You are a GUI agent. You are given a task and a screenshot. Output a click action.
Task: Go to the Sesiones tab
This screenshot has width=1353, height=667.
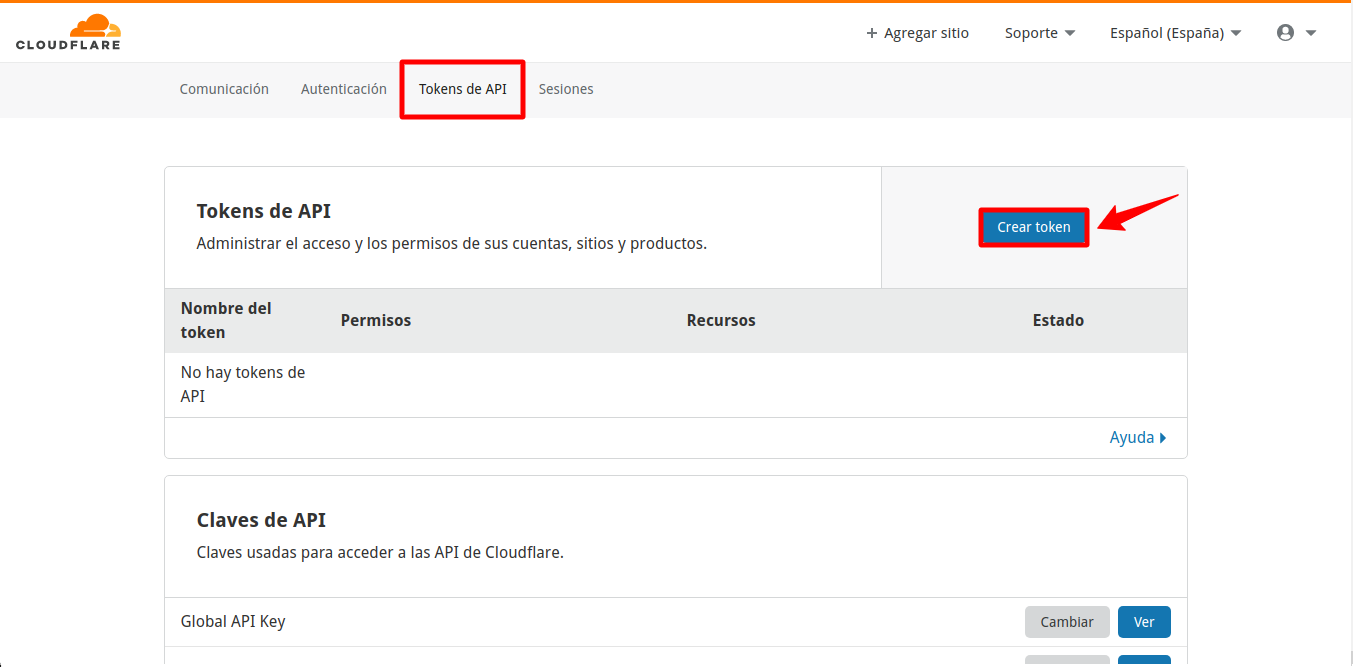click(x=566, y=89)
